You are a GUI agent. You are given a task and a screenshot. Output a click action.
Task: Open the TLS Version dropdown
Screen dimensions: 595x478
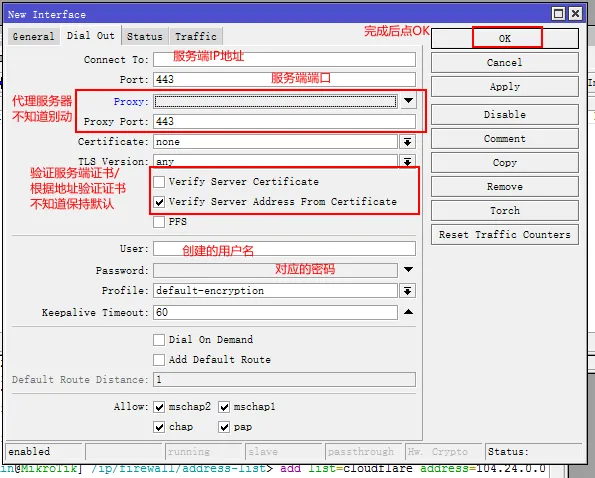[408, 162]
